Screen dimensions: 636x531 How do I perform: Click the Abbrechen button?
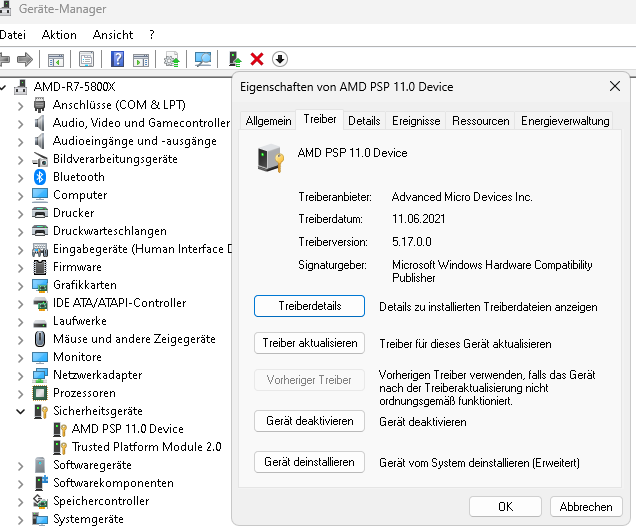point(586,507)
